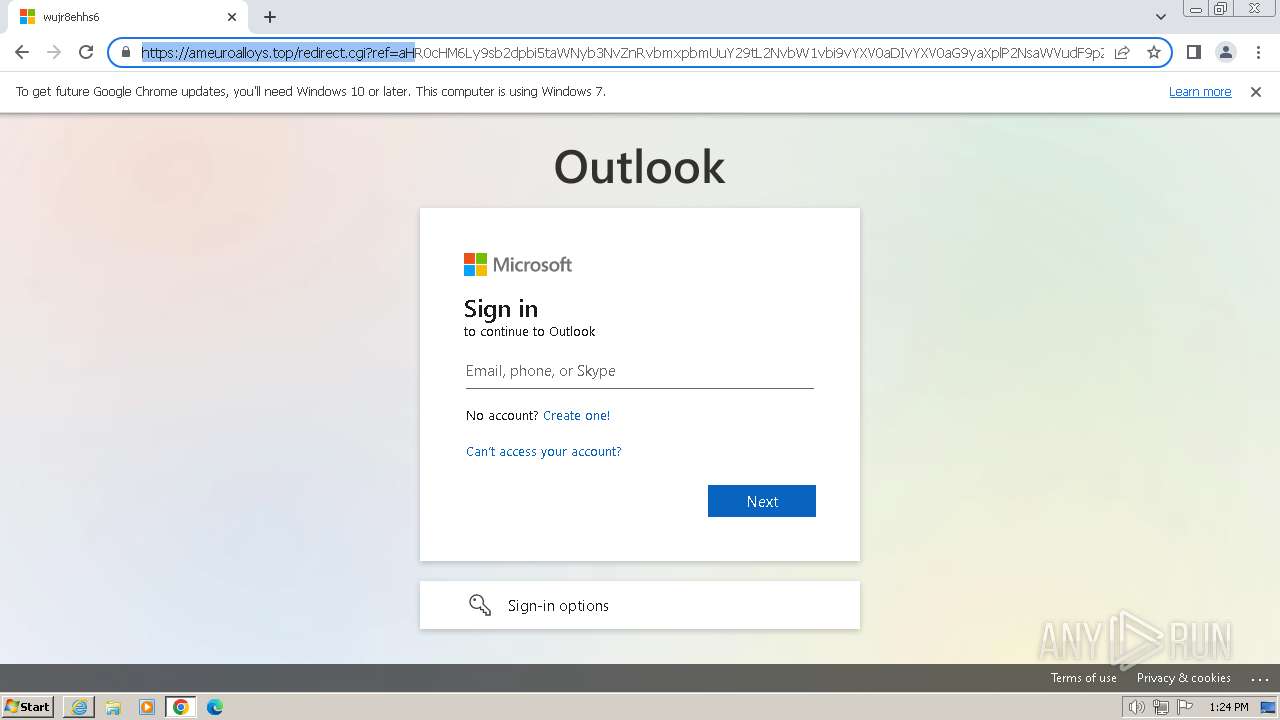
Task: Click the Next button
Action: click(762, 501)
